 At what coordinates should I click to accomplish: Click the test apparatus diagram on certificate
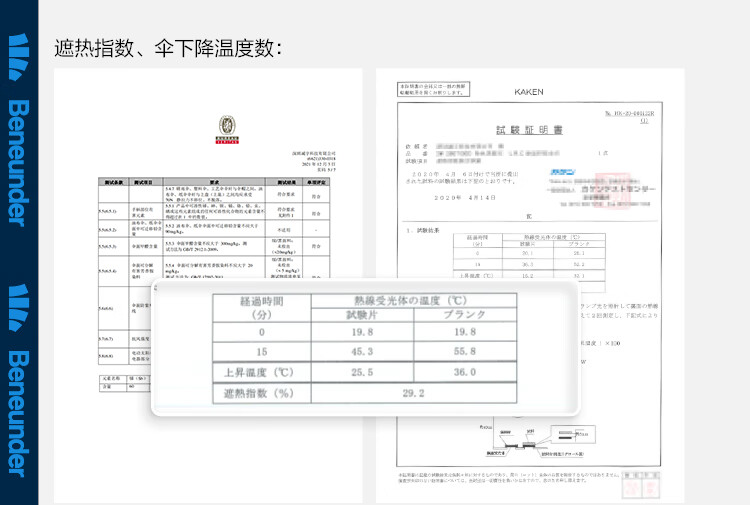538,440
